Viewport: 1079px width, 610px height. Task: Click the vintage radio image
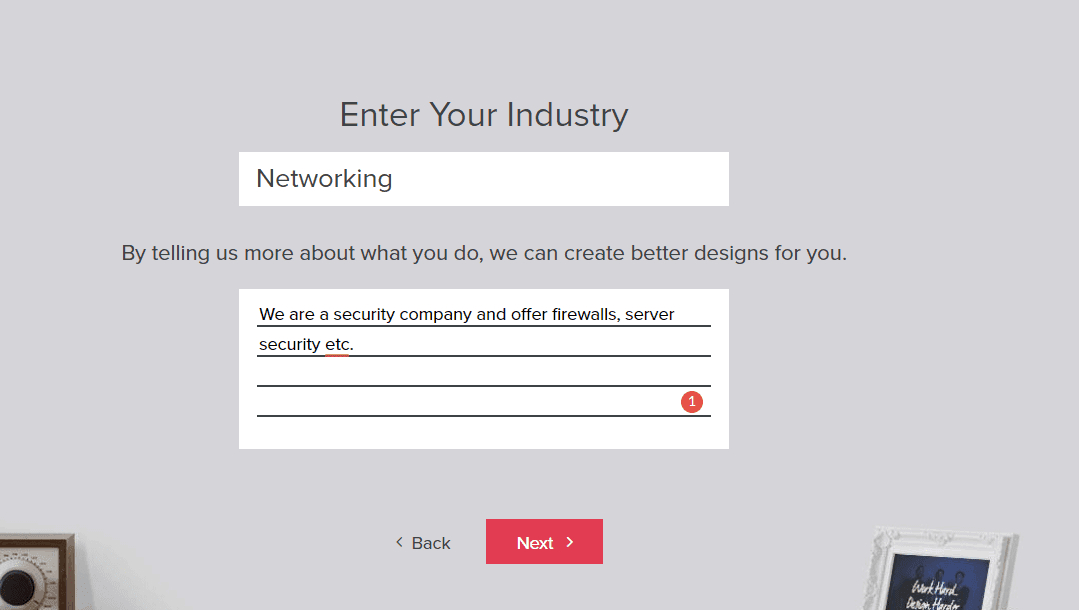click(35, 573)
